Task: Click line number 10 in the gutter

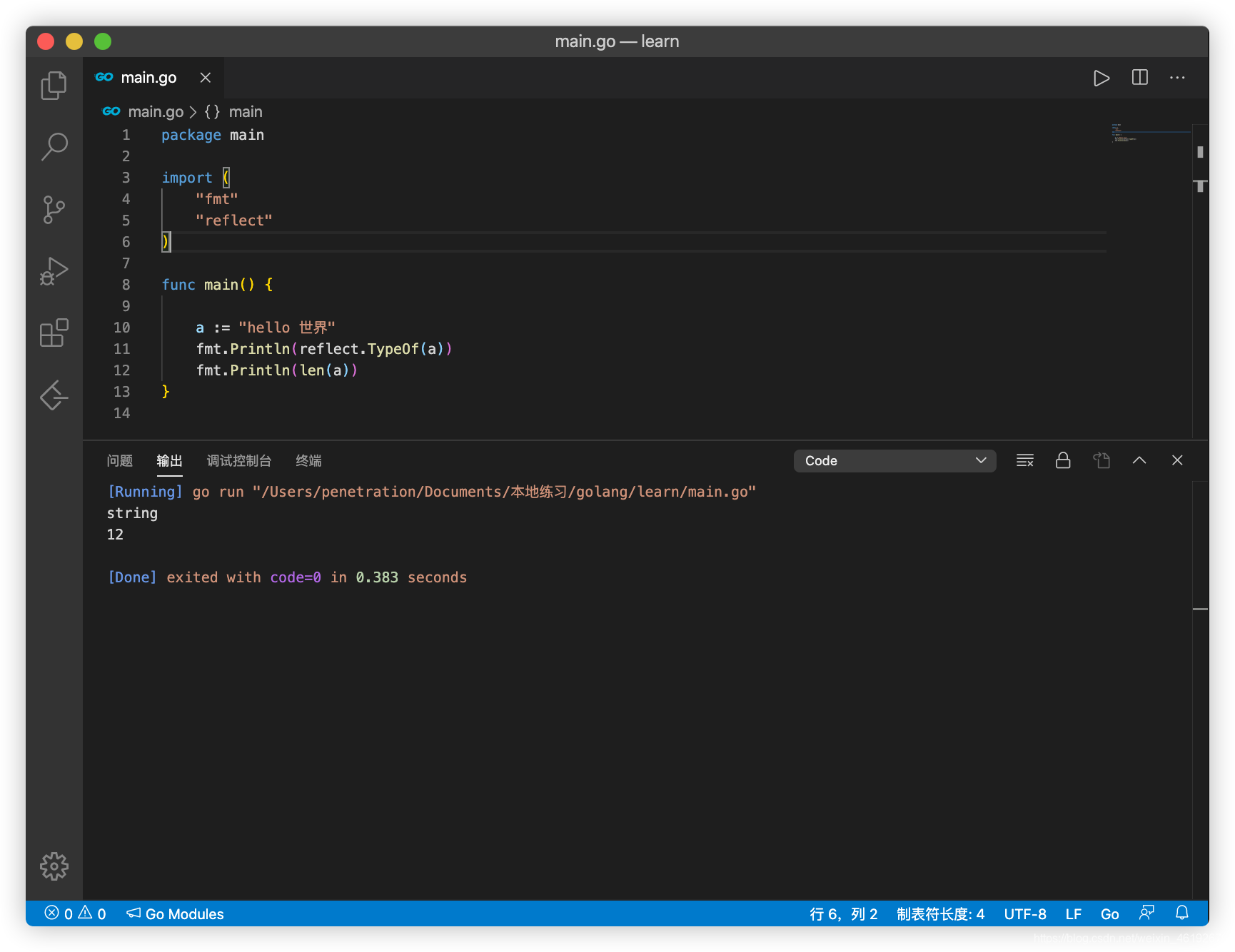Action: [122, 328]
